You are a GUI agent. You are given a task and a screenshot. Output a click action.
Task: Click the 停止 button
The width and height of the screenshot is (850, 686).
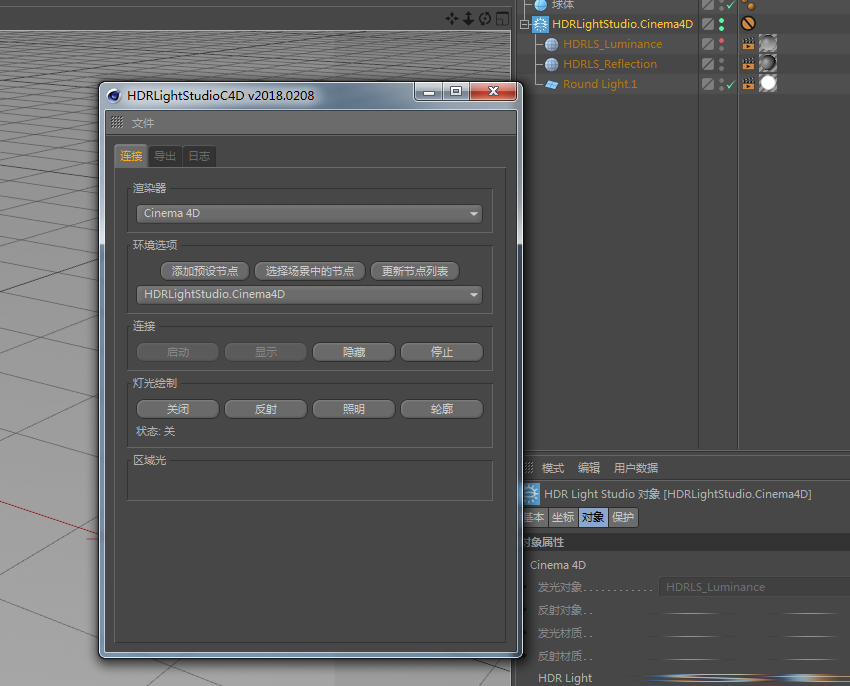(x=442, y=352)
